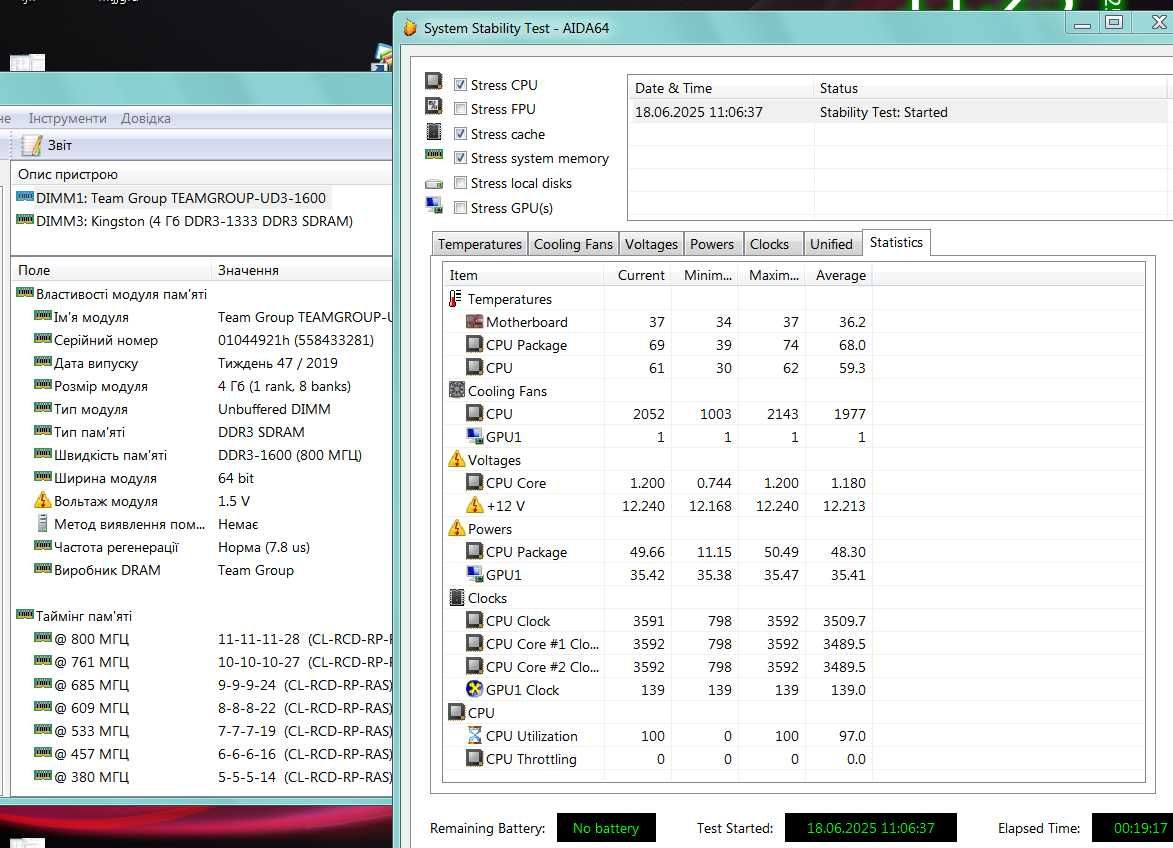Click the Вольтаж модуля warning icon
Image resolution: width=1173 pixels, height=848 pixels.
tap(43, 501)
